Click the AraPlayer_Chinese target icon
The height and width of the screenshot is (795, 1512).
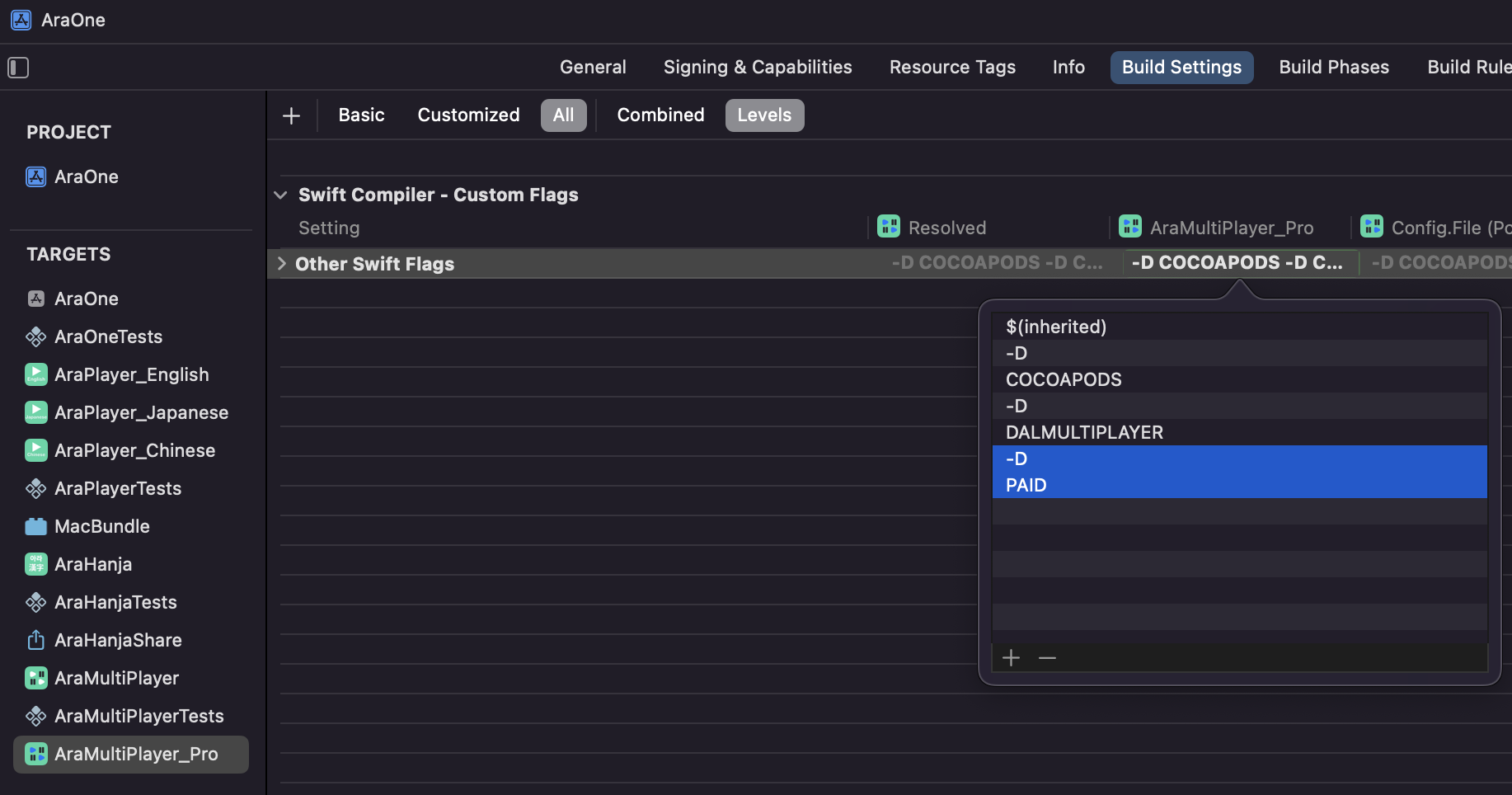36,450
